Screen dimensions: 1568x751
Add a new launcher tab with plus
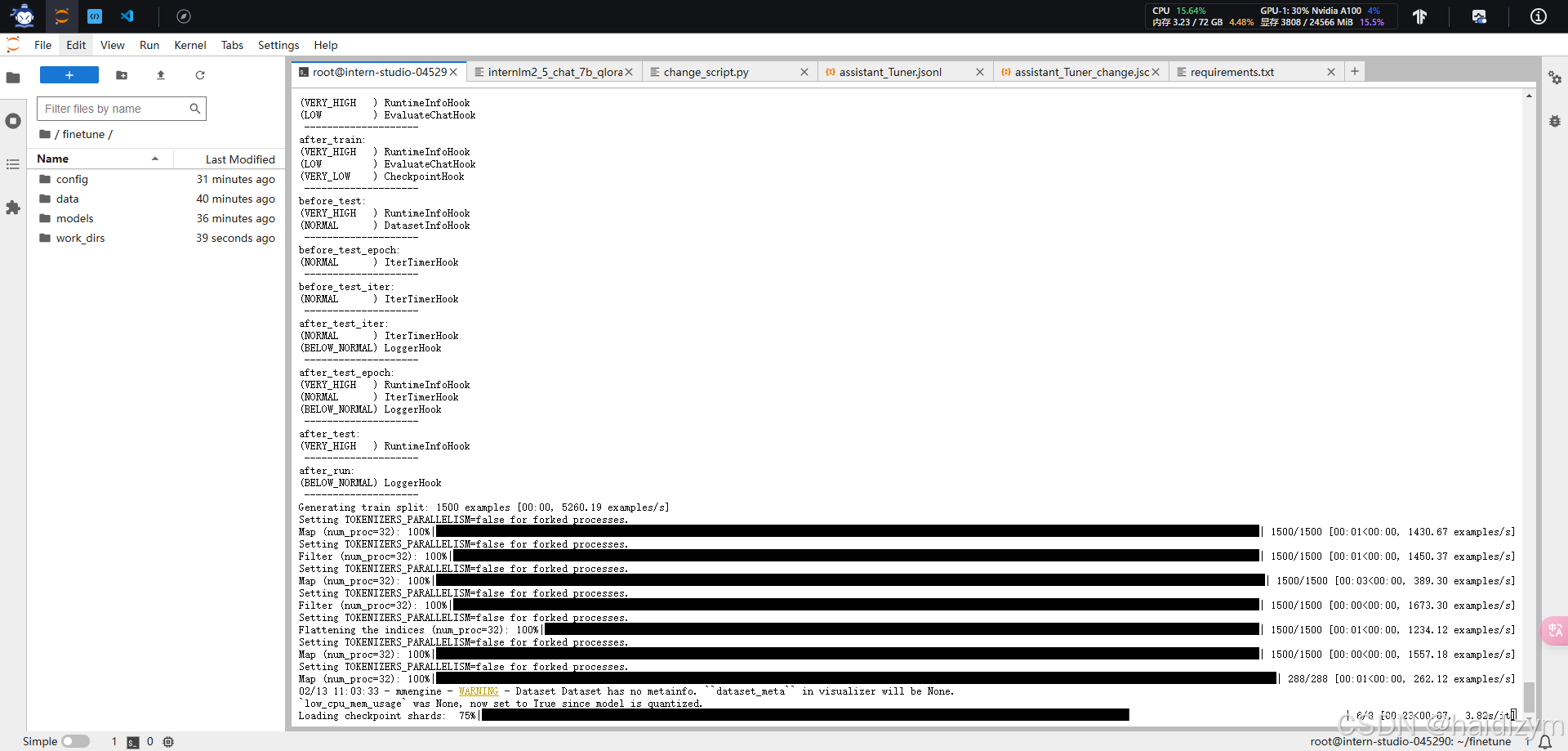[x=1355, y=71]
